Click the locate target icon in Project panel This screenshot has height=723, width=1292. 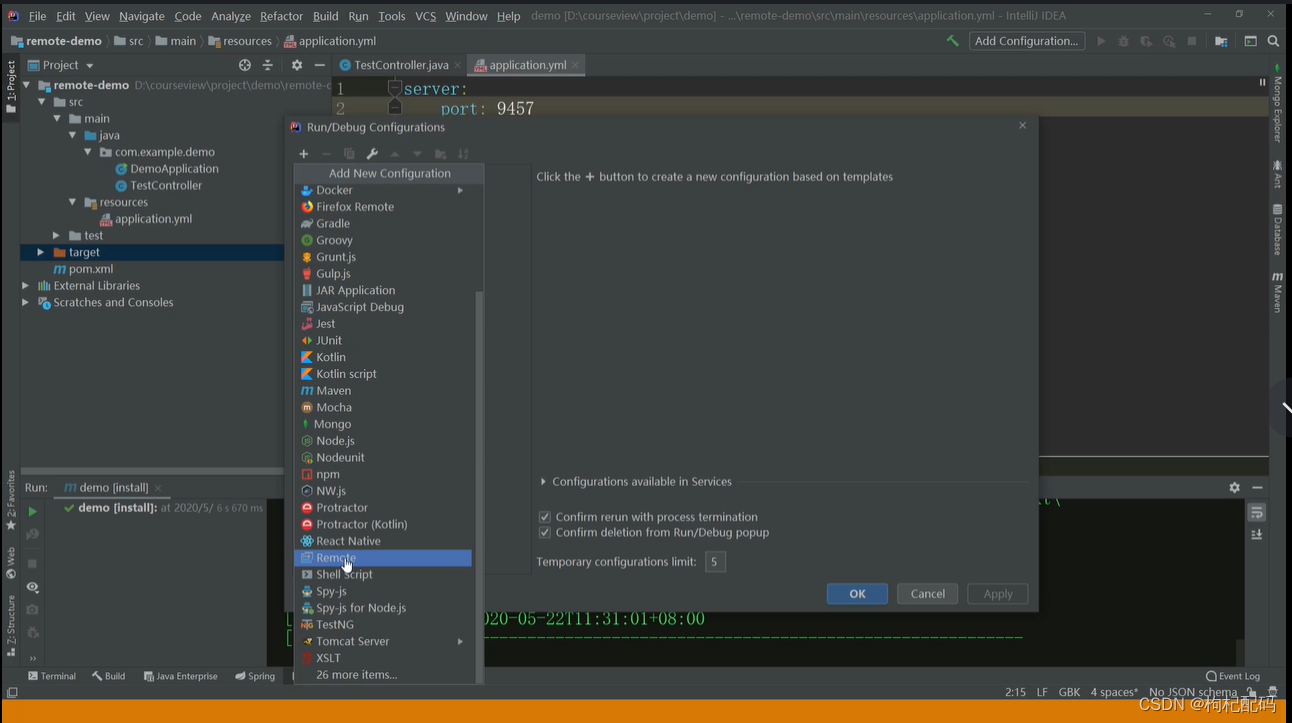(245, 65)
